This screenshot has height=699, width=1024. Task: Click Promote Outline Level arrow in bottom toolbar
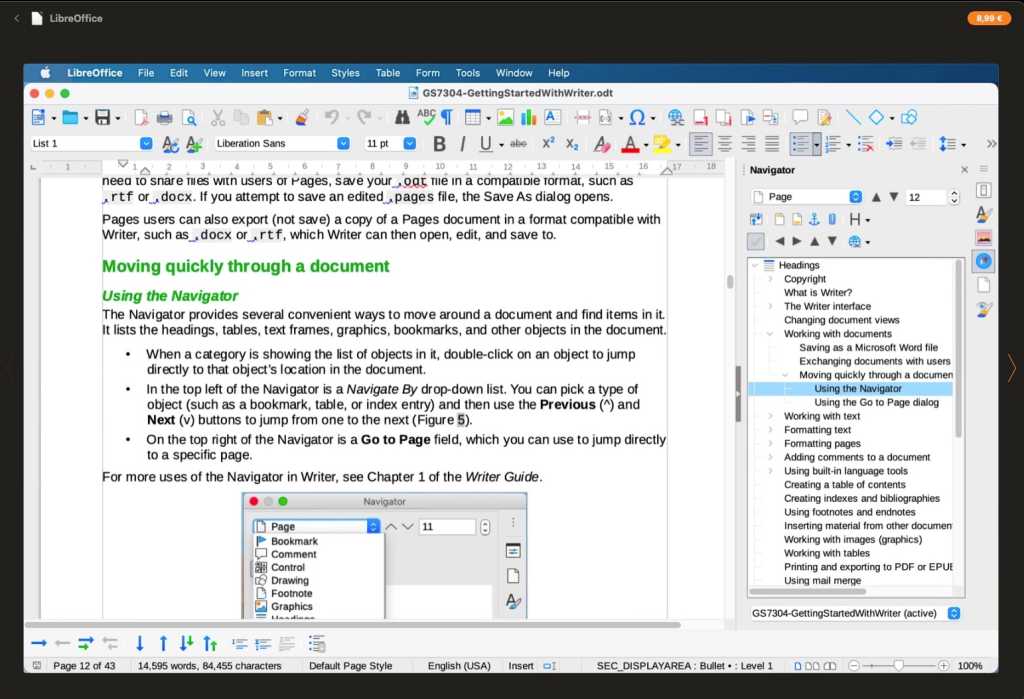tap(62, 644)
